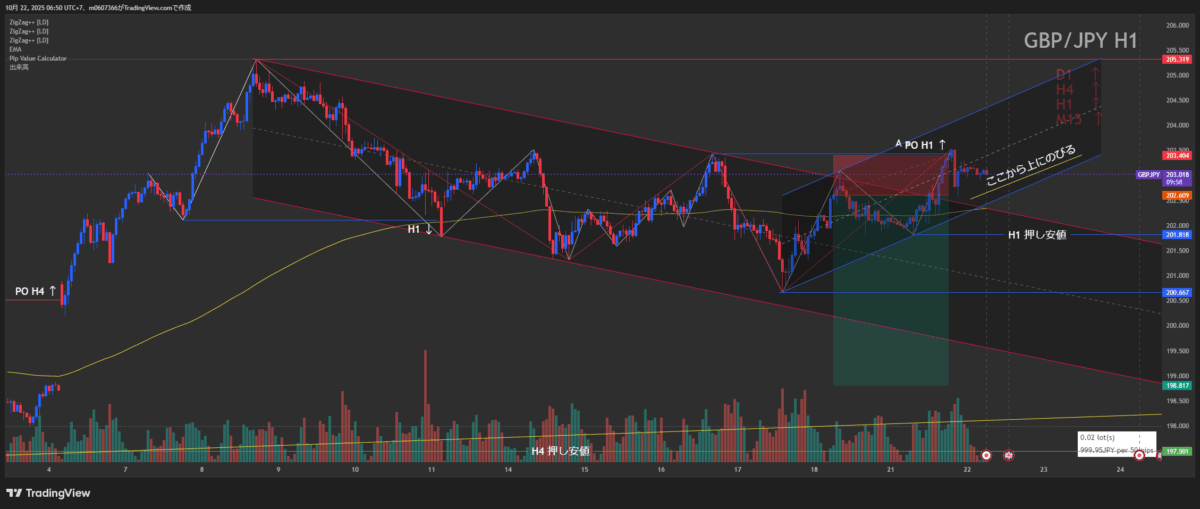Click the red 205.319 price label
Viewport: 1200px width, 509px height.
click(1176, 60)
